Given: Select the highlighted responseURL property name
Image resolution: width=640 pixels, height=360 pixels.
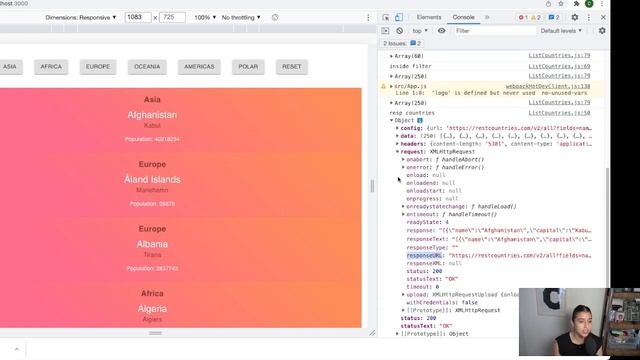Looking at the screenshot, I should [x=424, y=256].
